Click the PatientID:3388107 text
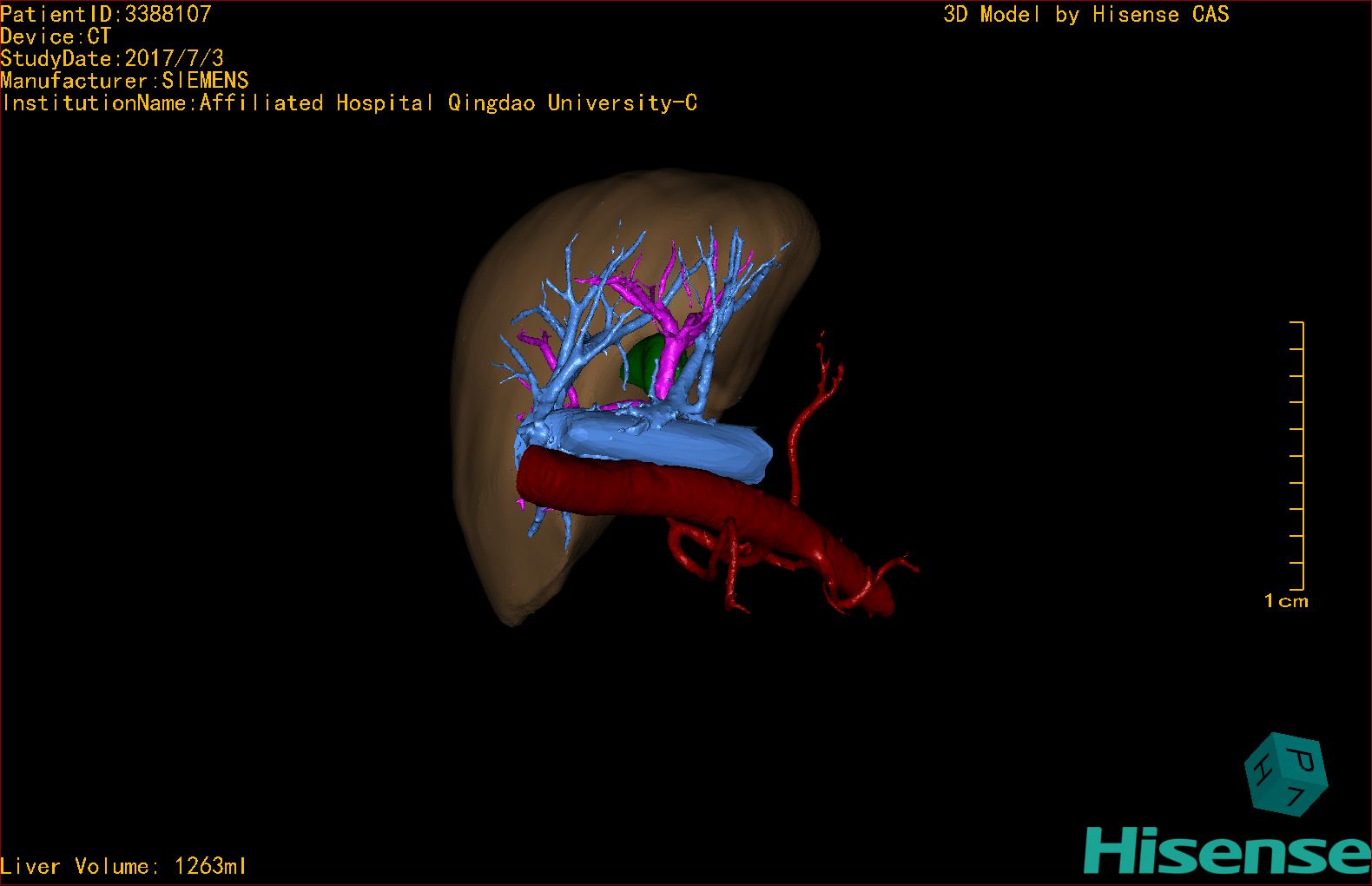1372x886 pixels. tap(106, 14)
